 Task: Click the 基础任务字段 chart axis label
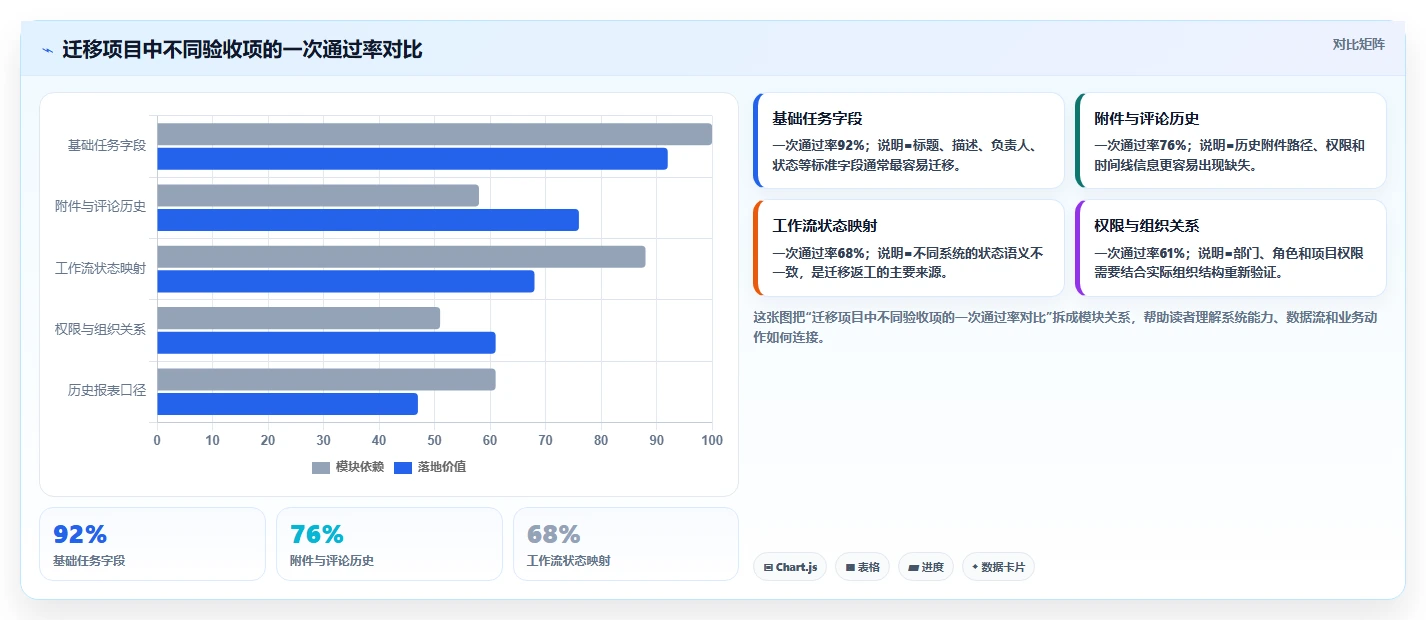pyautogui.click(x=107, y=146)
